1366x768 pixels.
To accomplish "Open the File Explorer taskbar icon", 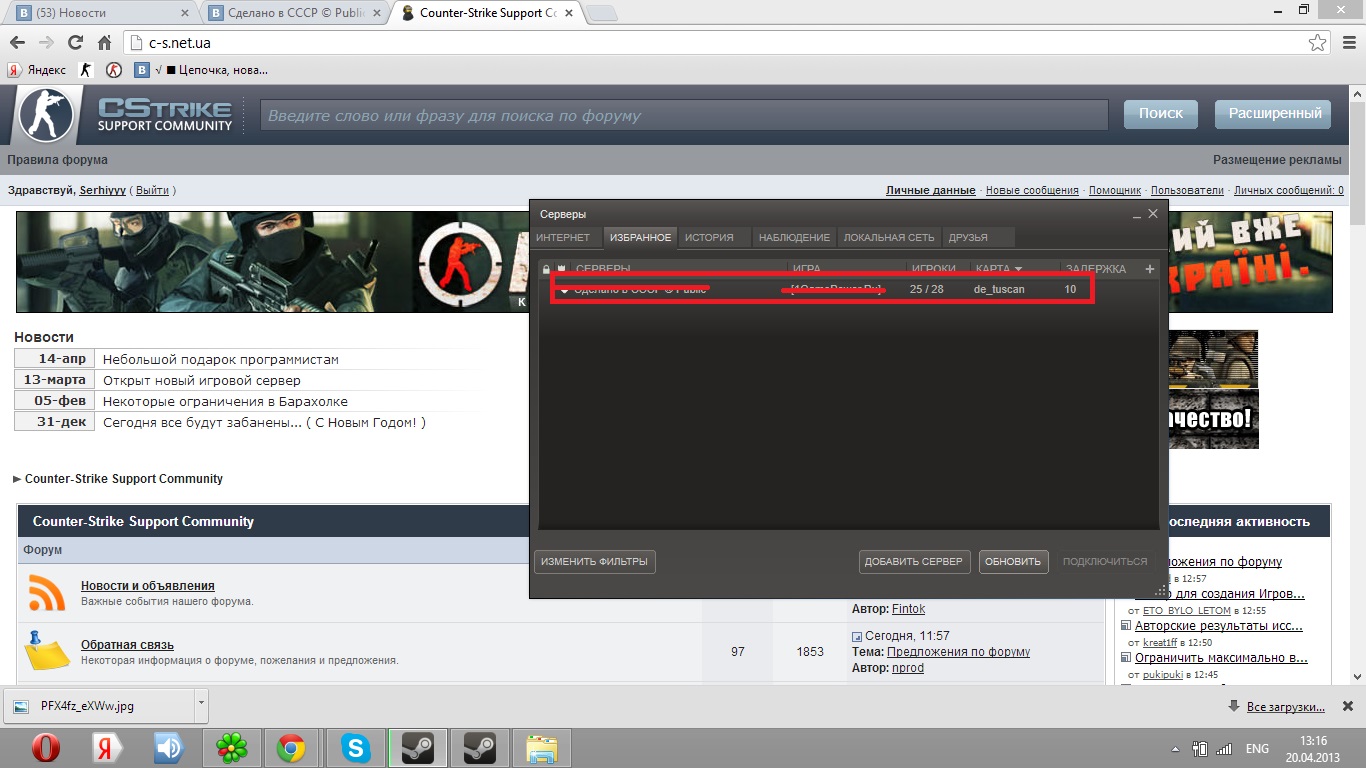I will [x=543, y=748].
